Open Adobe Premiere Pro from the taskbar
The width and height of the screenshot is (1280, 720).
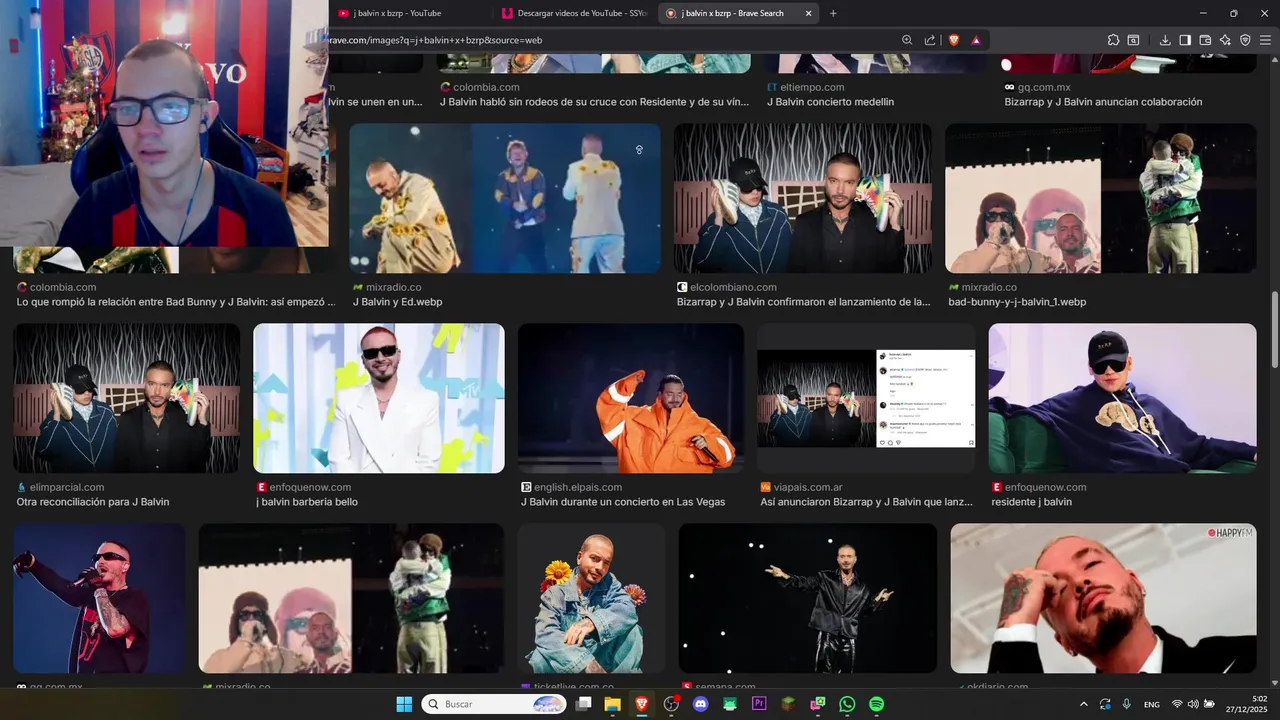pos(759,704)
